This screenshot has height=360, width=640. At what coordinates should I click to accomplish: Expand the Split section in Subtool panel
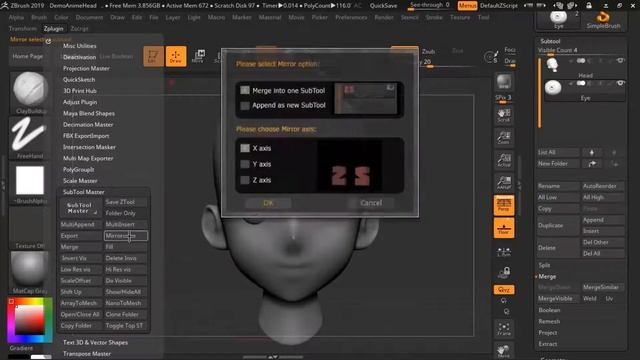tap(544, 265)
